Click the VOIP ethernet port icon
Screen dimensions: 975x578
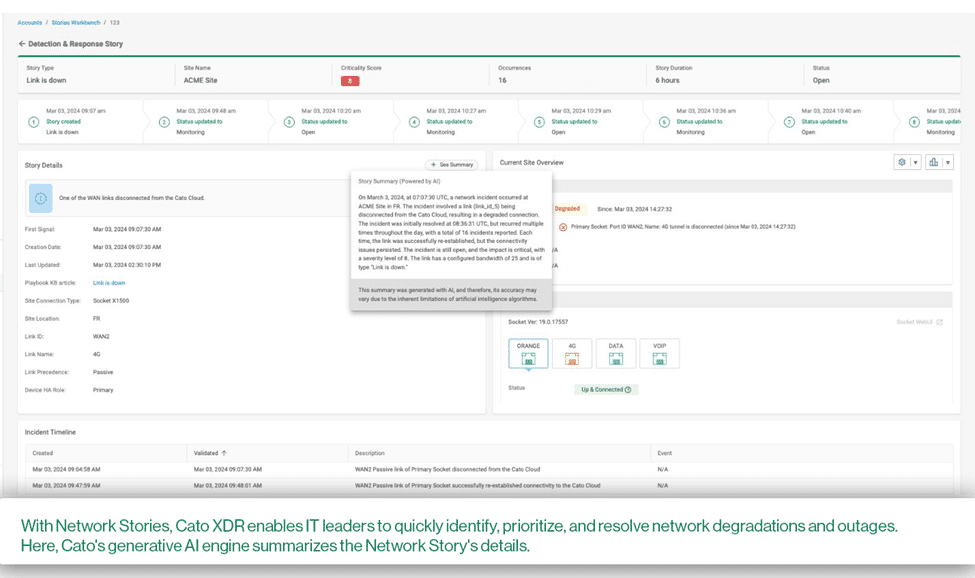coord(660,359)
